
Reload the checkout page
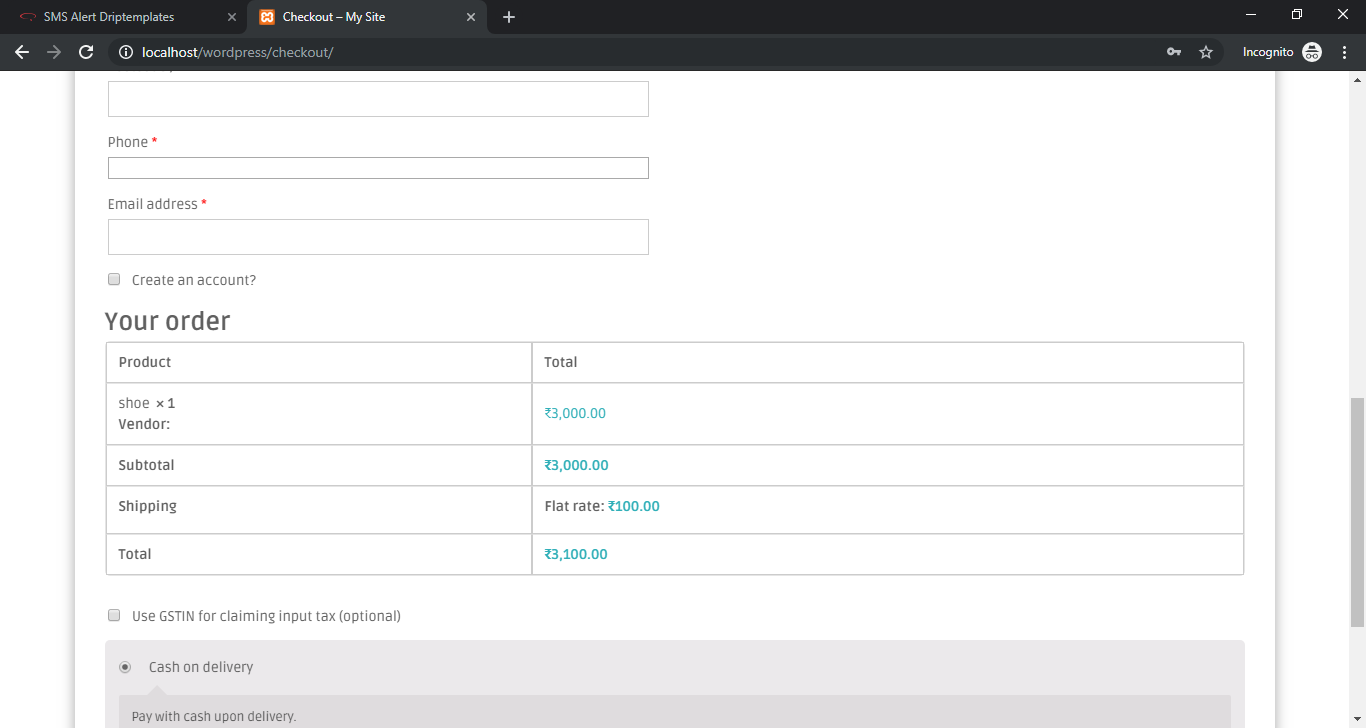pos(86,52)
